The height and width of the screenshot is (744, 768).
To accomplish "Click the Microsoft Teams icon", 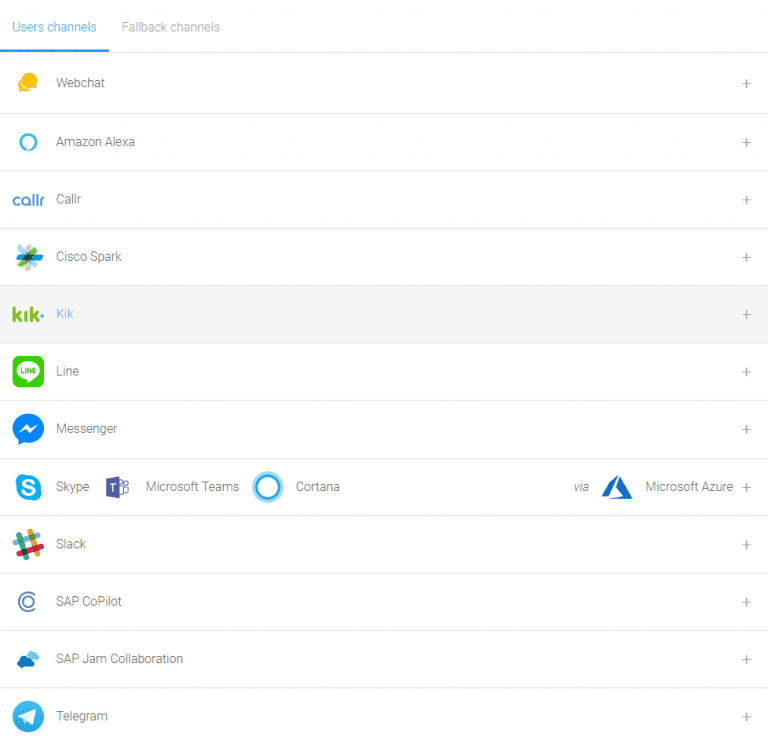I will [118, 487].
